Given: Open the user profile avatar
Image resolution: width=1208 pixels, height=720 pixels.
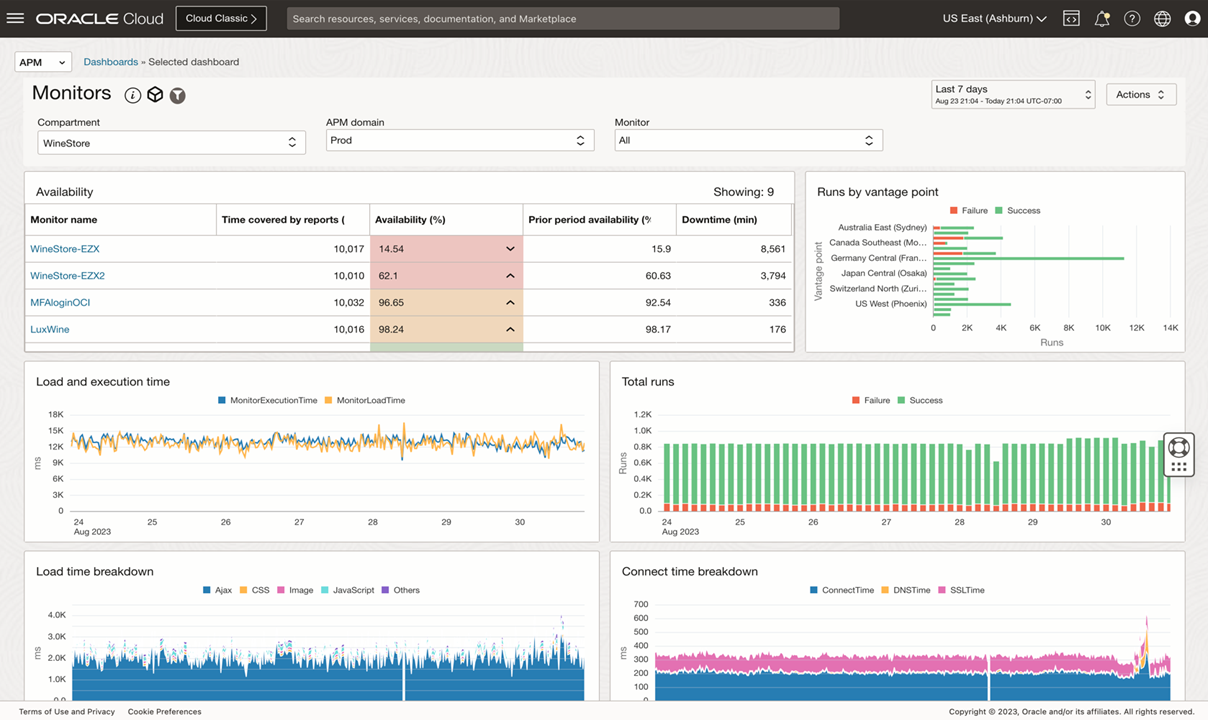Looking at the screenshot, I should pos(1191,18).
